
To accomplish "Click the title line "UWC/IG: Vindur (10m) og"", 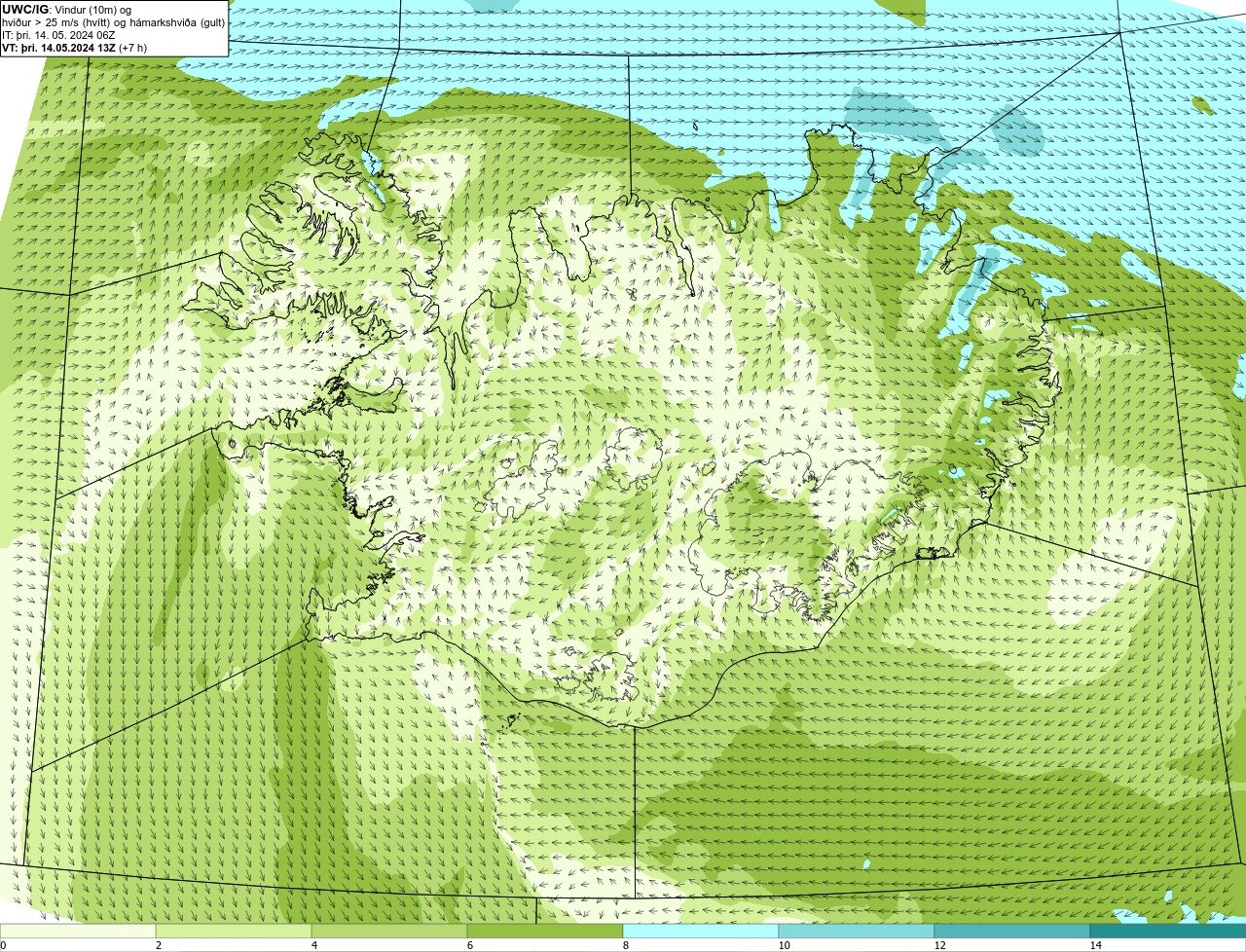I will click(66, 10).
